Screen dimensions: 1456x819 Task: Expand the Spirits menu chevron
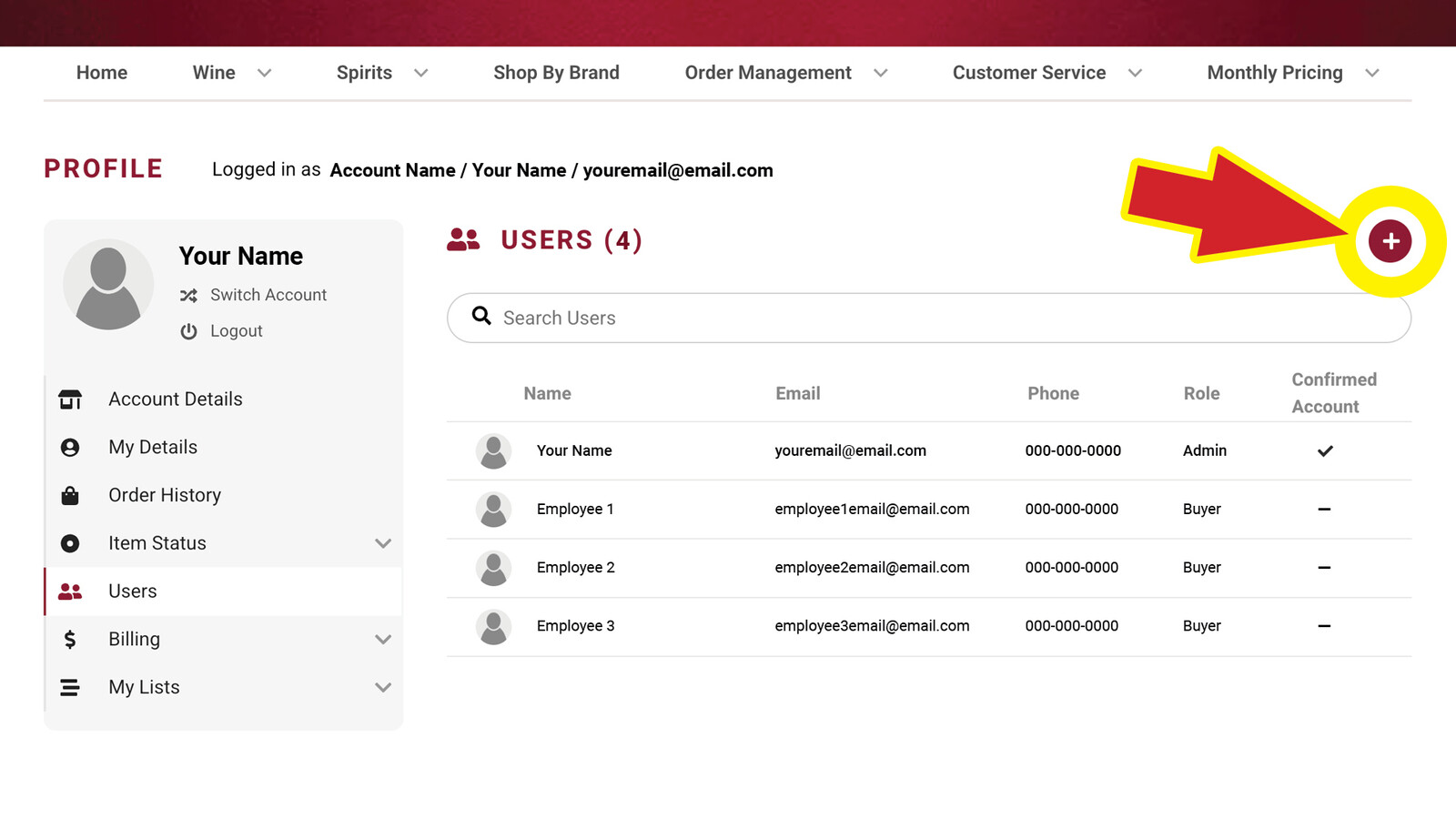tap(420, 73)
